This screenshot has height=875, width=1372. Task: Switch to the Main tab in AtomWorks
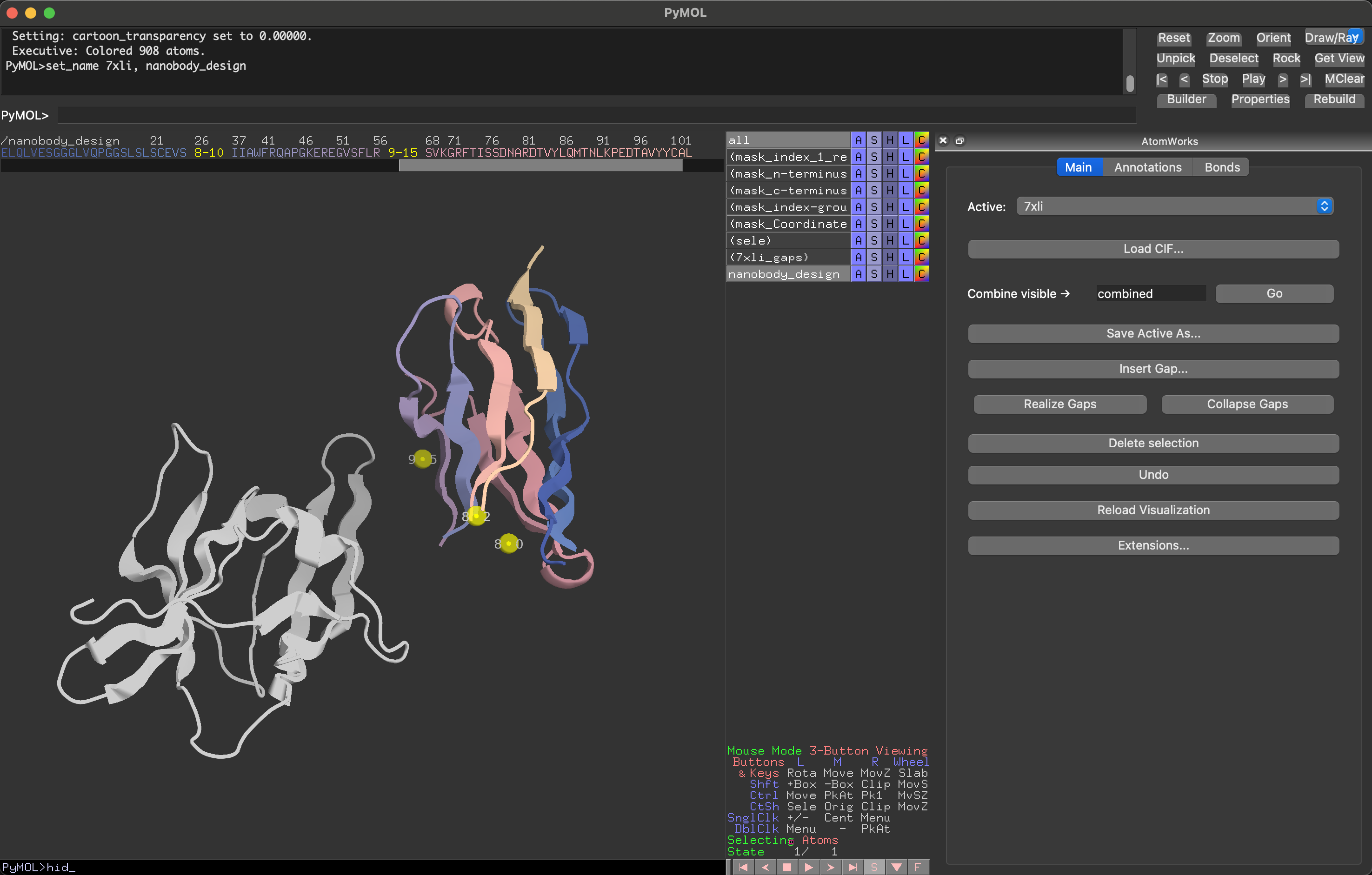tap(1078, 167)
